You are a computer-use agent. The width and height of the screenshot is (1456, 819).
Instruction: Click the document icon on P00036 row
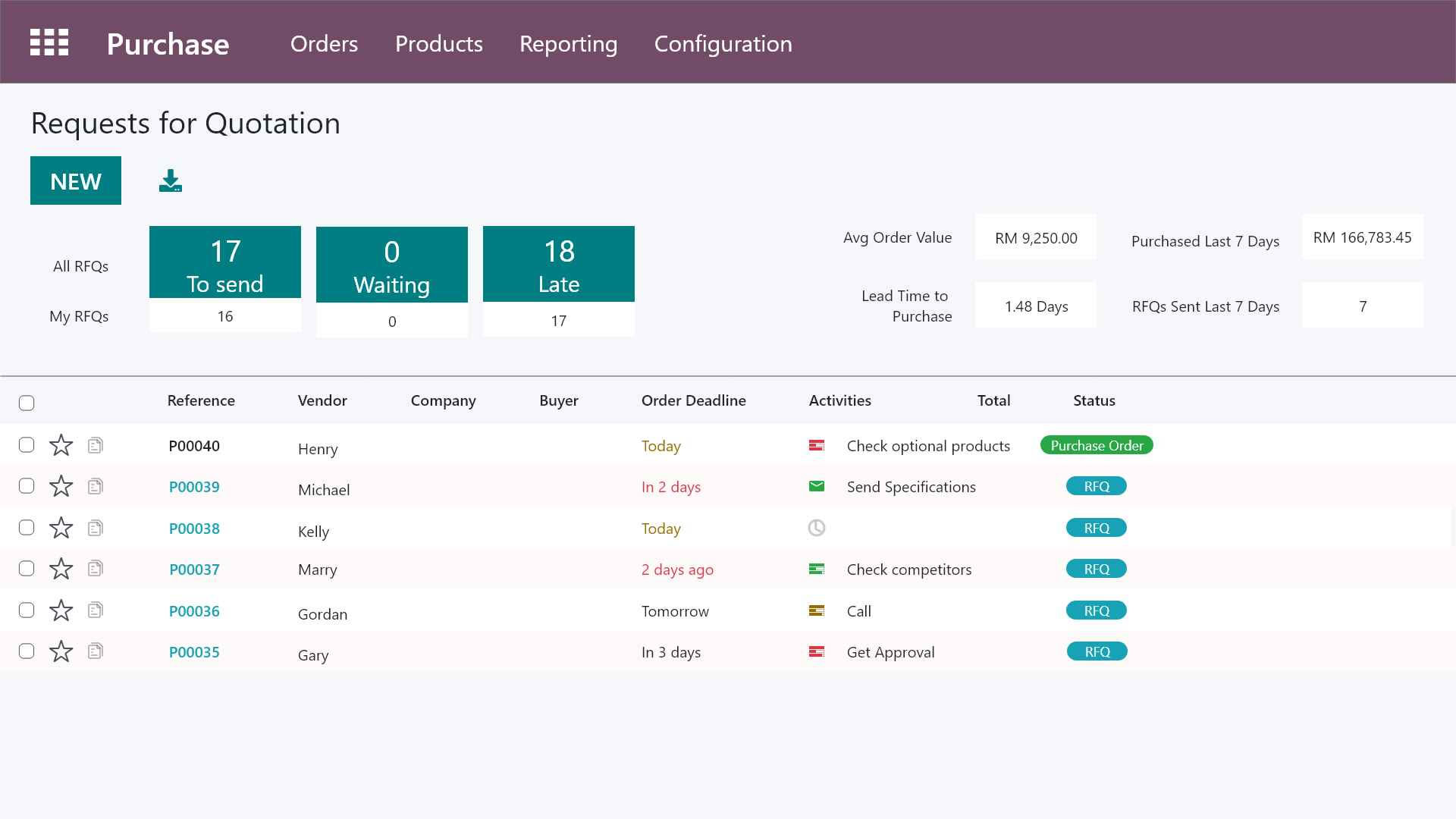point(95,610)
